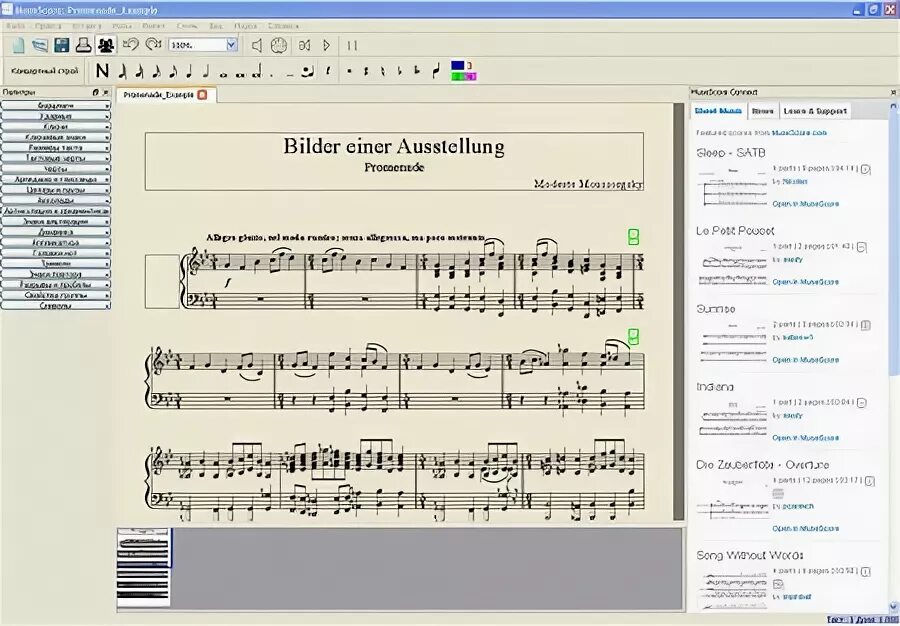Image resolution: width=900 pixels, height=626 pixels.
Task: Expand the Тактовые черты palette
Action: 56,158
